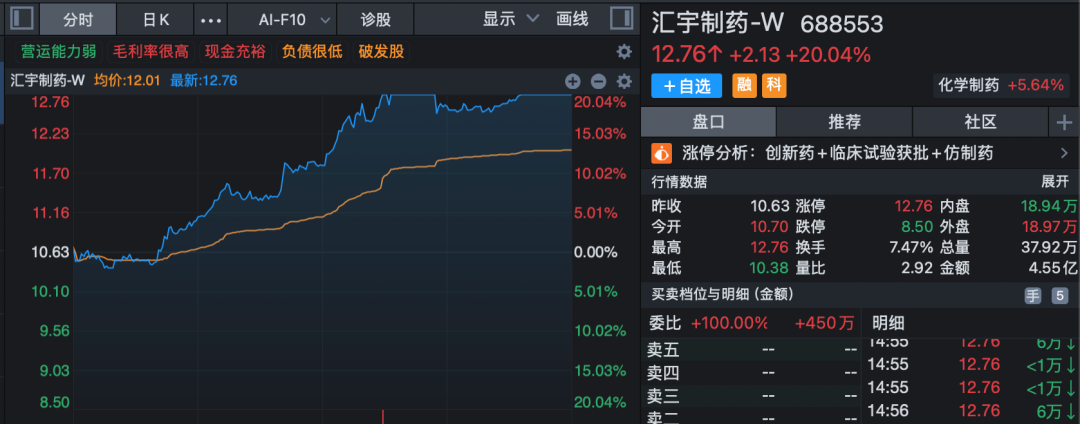This screenshot has height=424, width=1080.
Task: Zoom out chart with minus icon
Action: tap(598, 81)
